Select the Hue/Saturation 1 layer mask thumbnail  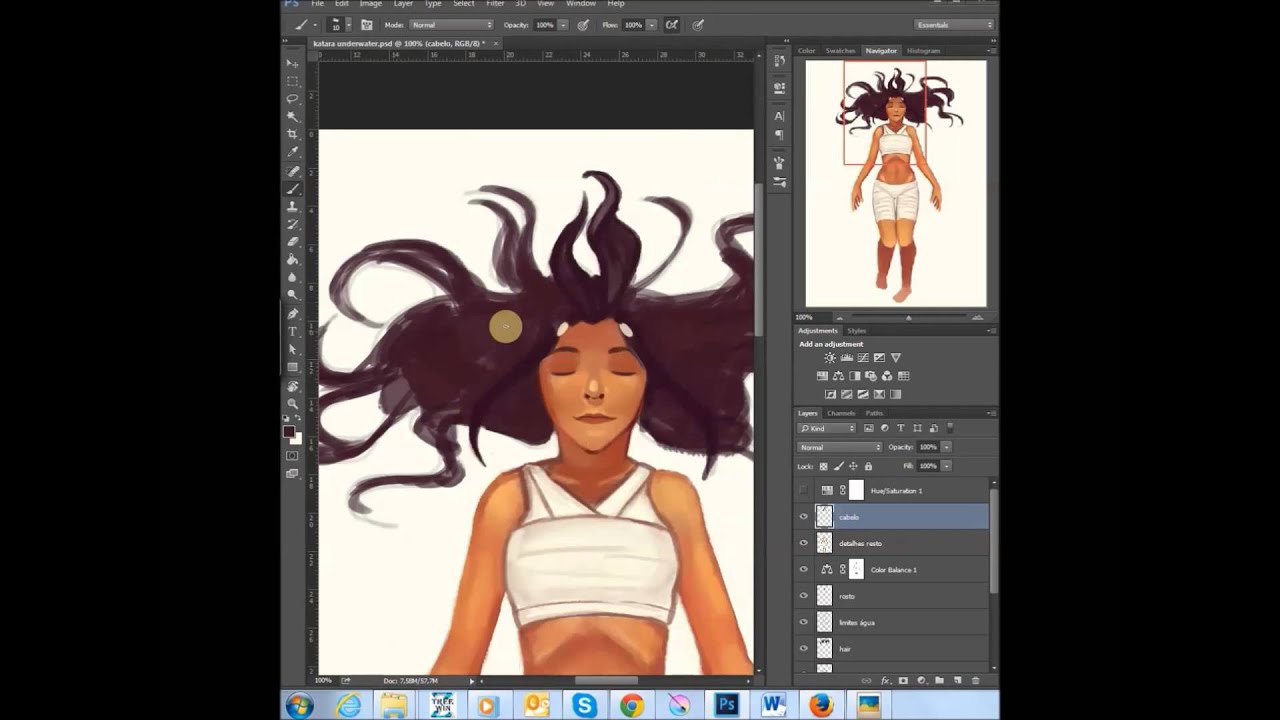pyautogui.click(x=856, y=491)
